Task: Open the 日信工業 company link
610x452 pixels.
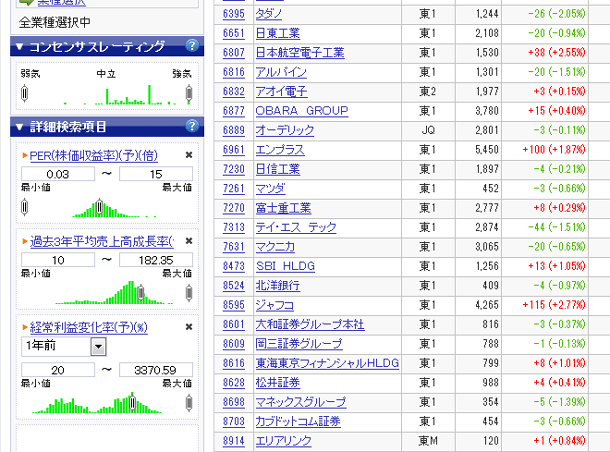Action: (x=278, y=169)
